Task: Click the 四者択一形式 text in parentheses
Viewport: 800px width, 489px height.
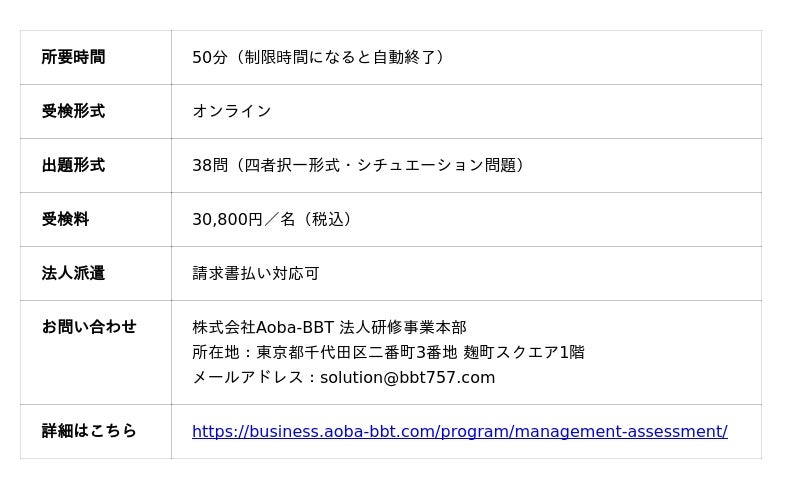Action: click(x=292, y=165)
